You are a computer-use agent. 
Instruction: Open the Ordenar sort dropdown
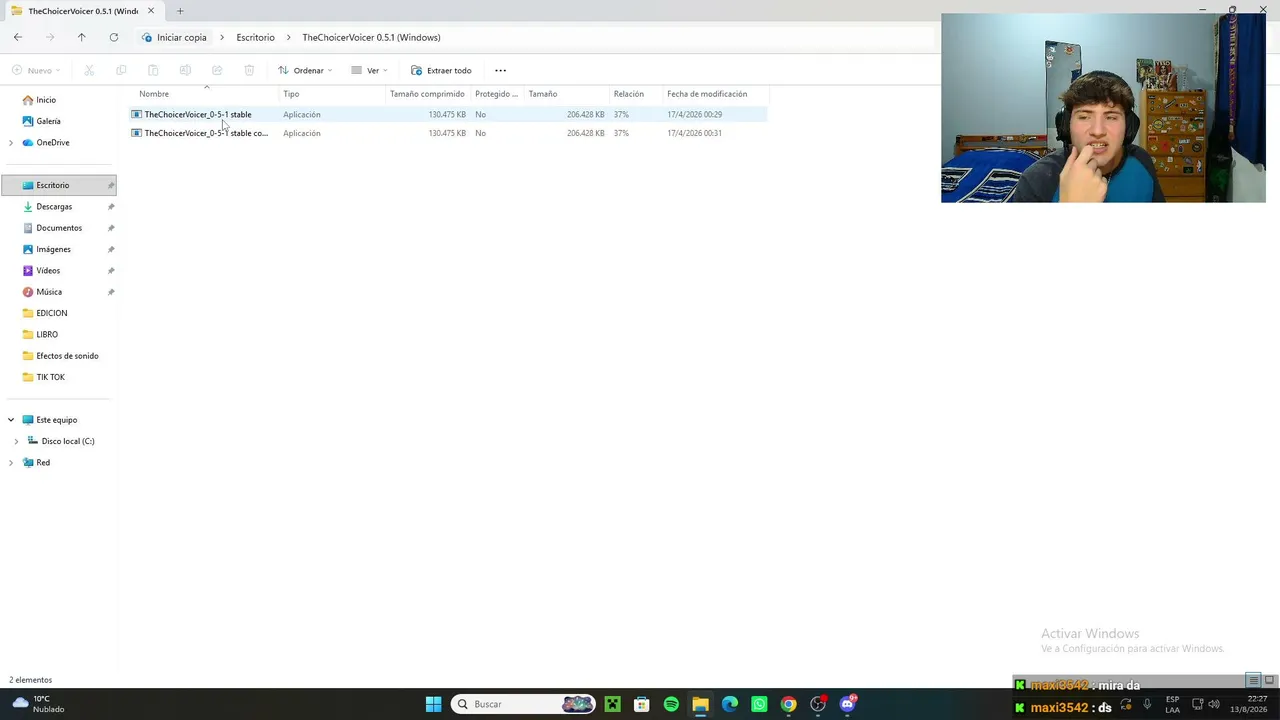[x=305, y=70]
